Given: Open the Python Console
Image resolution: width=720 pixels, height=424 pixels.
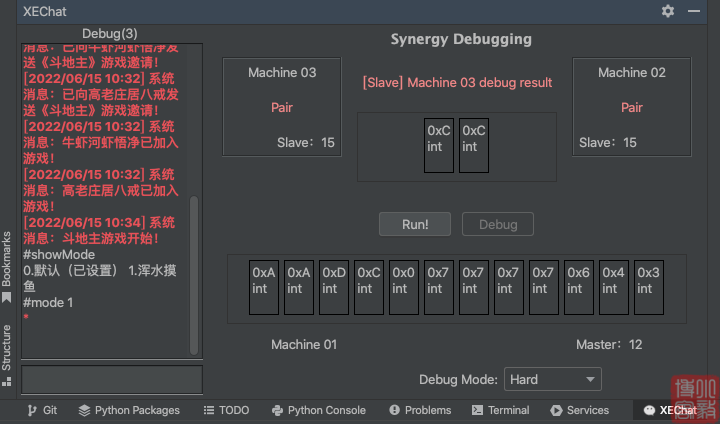Looking at the screenshot, I should click(x=318, y=410).
